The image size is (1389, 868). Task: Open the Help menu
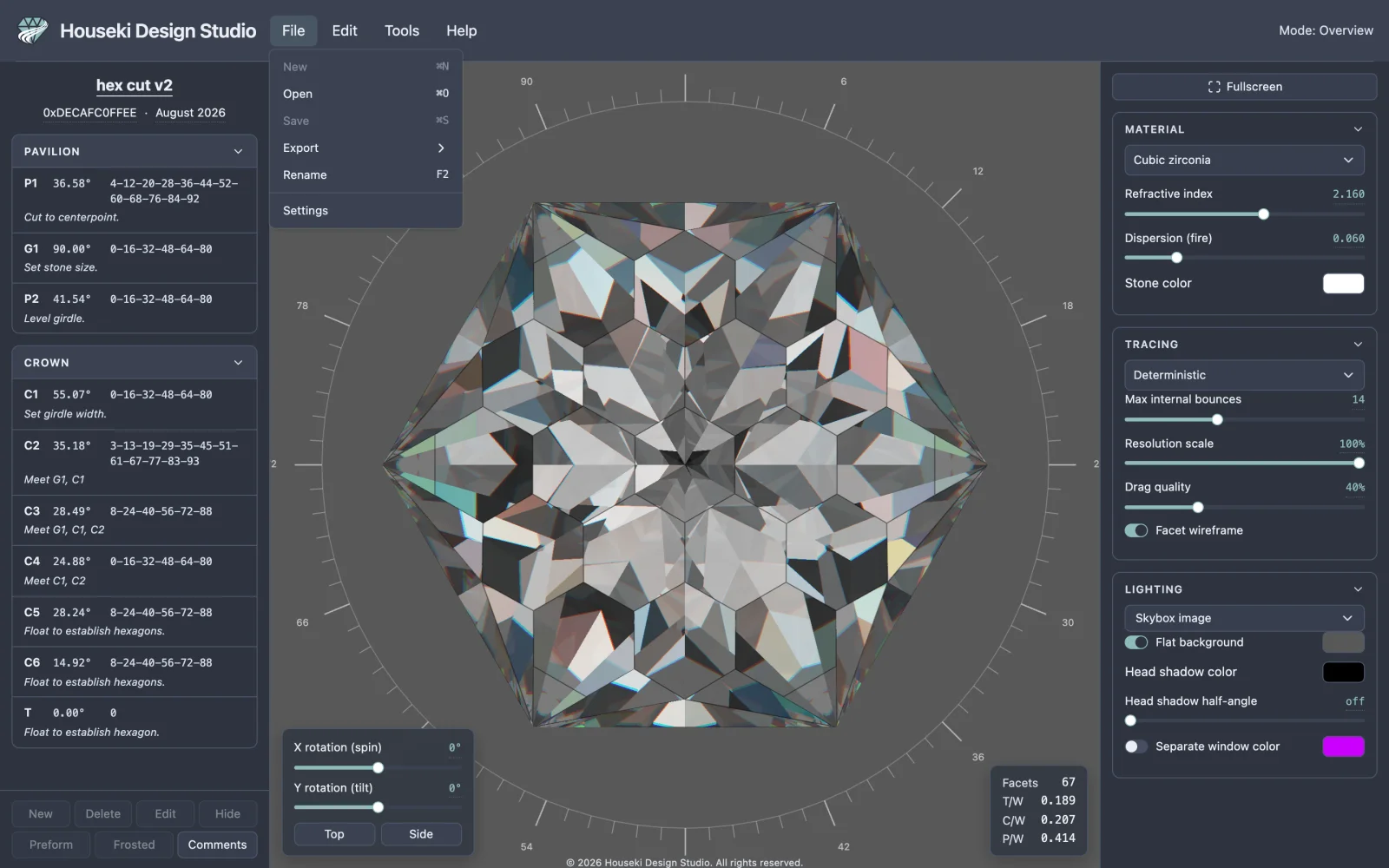click(462, 30)
